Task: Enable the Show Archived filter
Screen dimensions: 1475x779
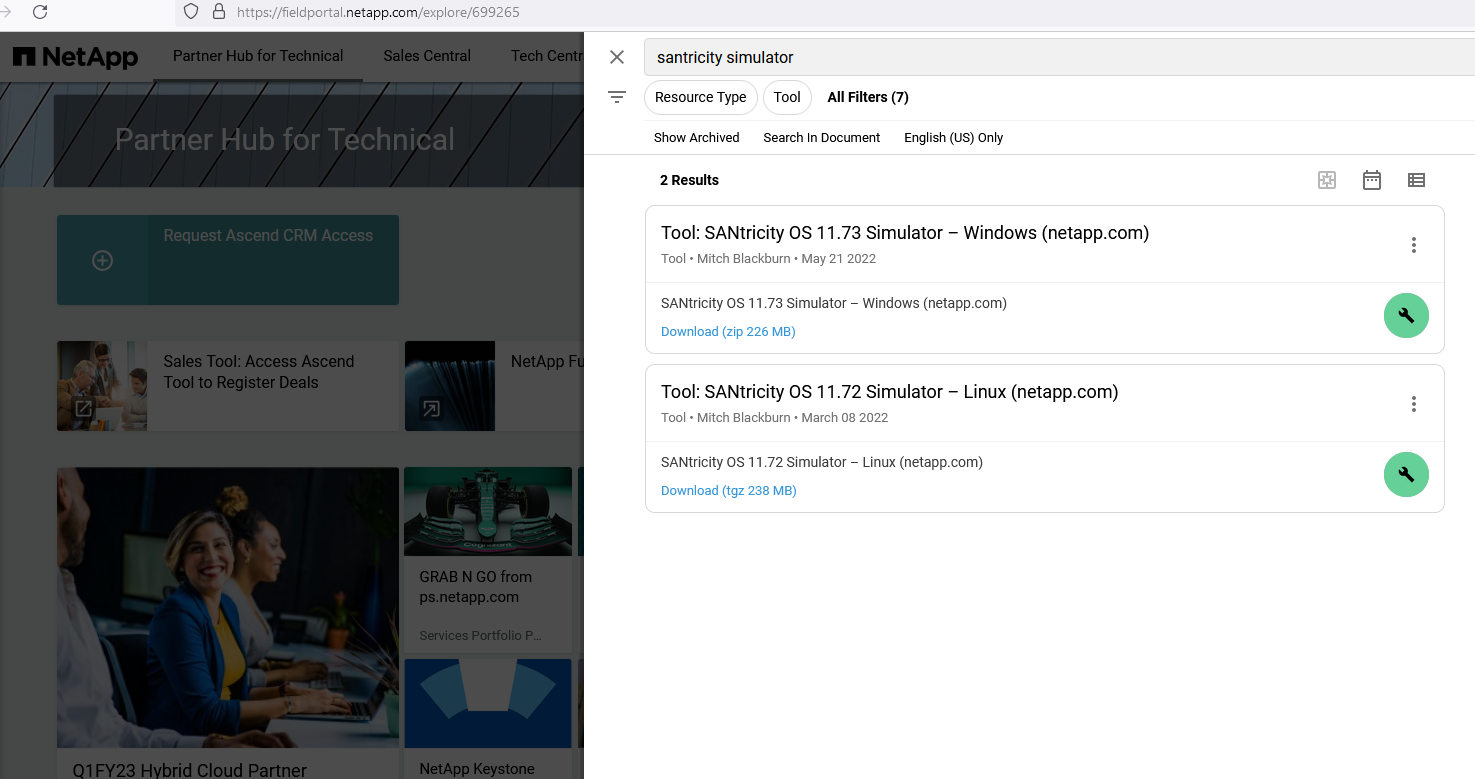Action: 696,137
